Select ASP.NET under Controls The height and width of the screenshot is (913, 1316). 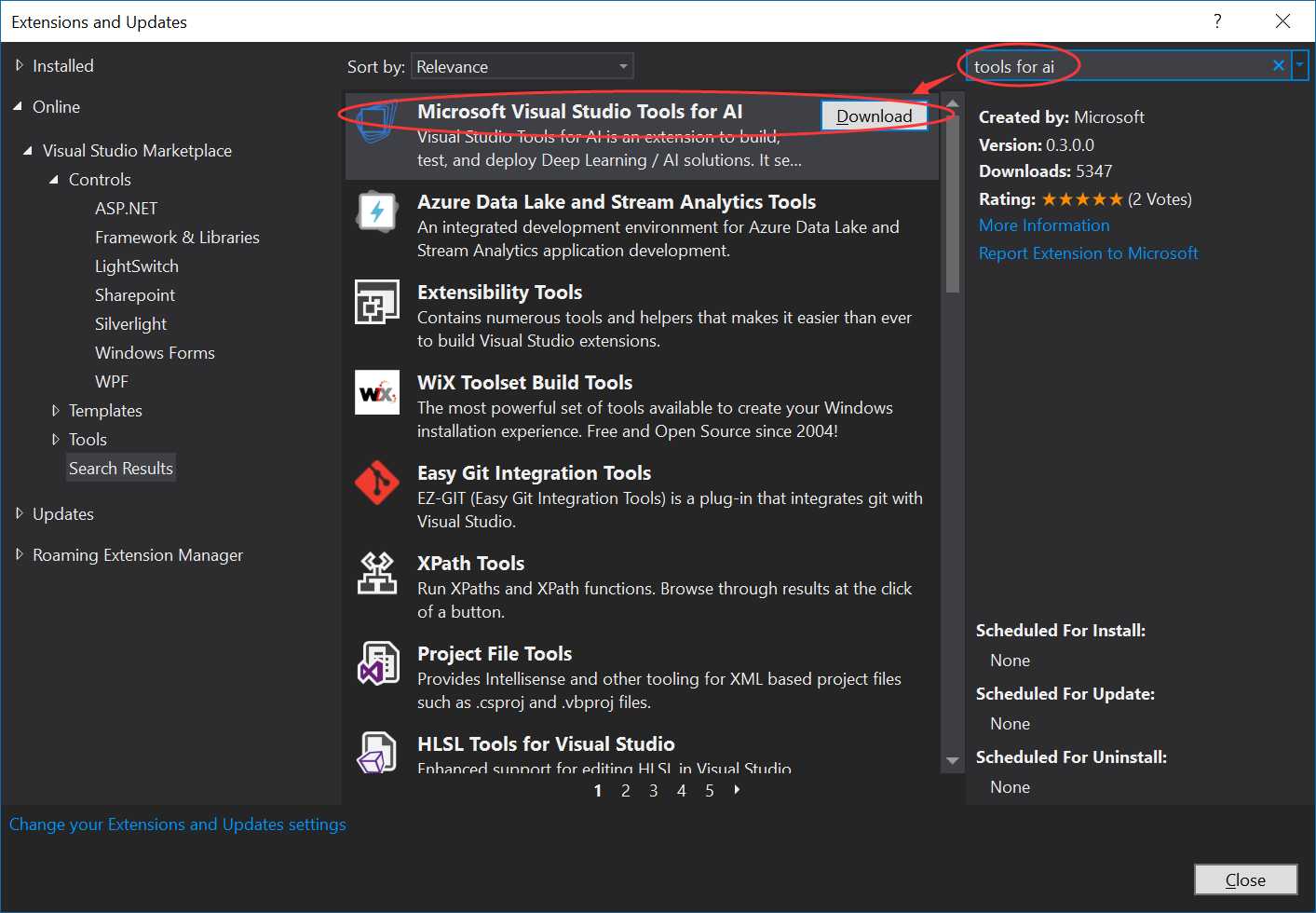[126, 208]
